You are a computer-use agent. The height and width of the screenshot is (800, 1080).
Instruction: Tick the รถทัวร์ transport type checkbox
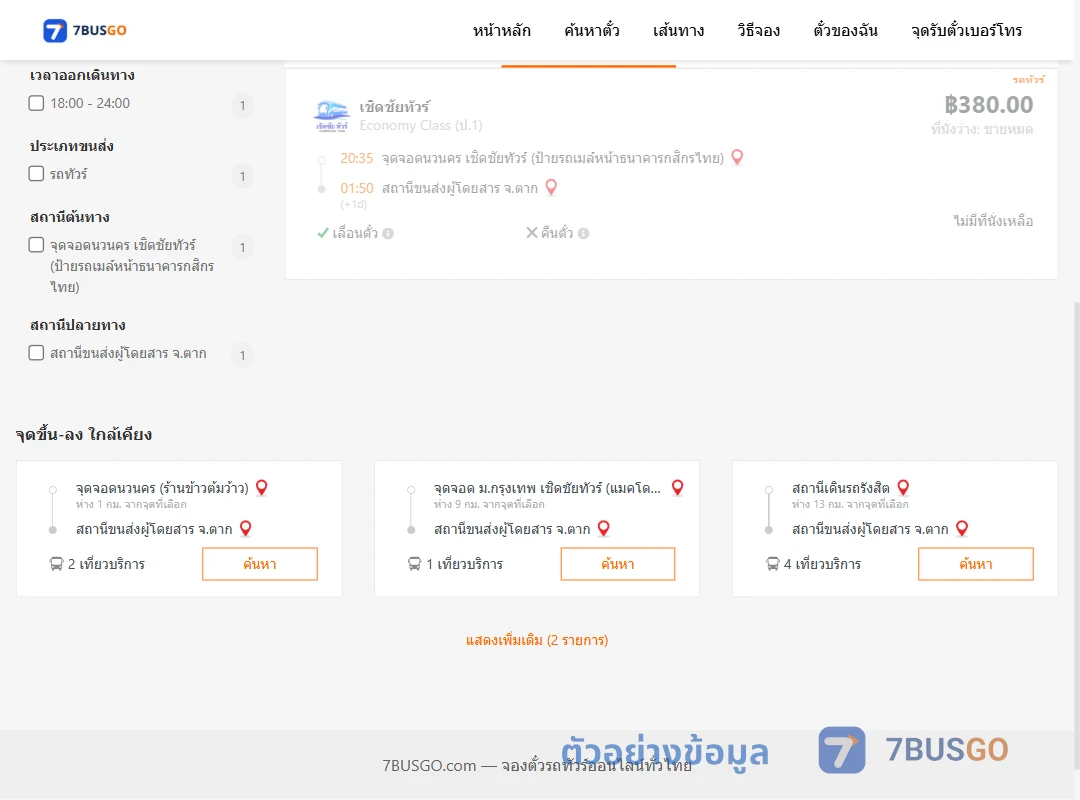[x=37, y=174]
